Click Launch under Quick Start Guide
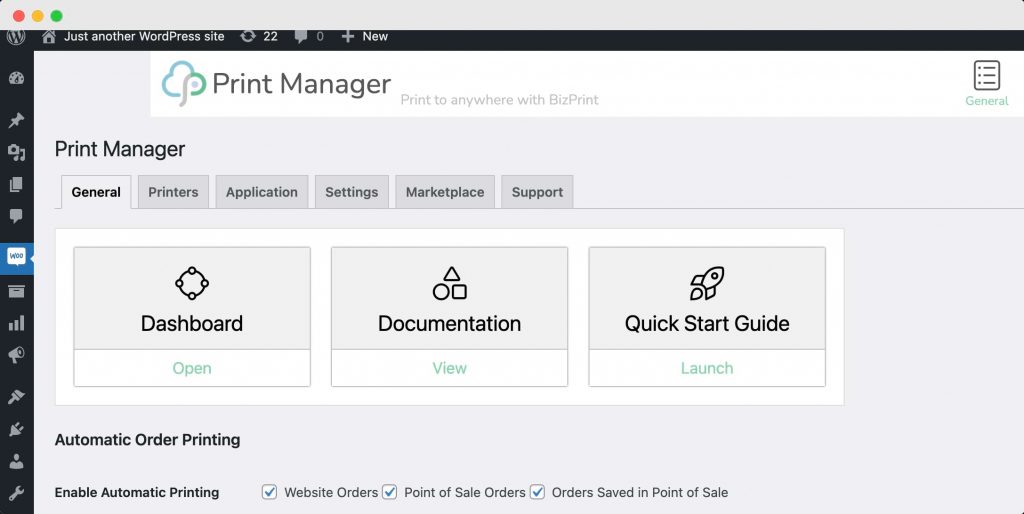1024x514 pixels. [x=707, y=368]
